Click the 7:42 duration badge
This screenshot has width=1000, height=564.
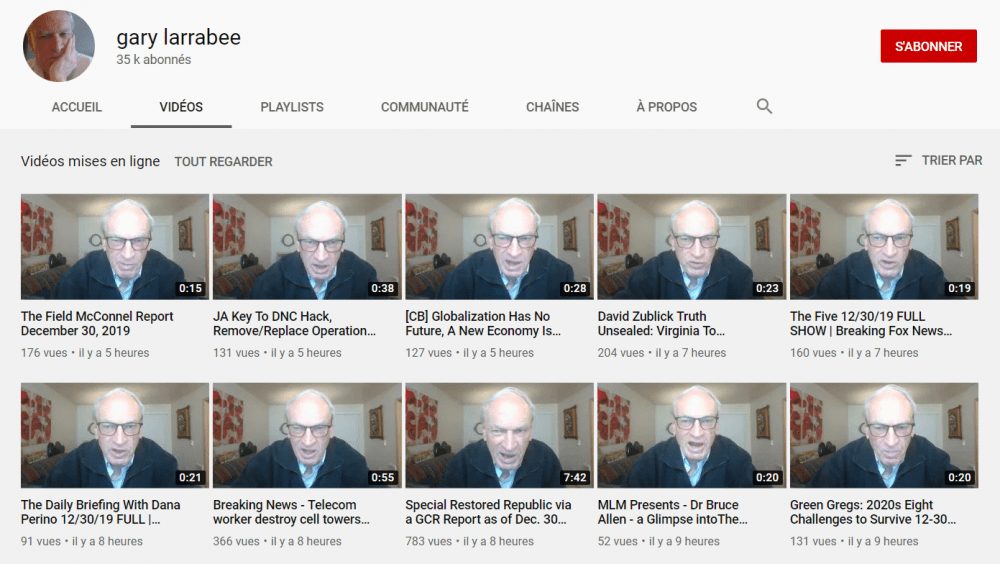[575, 477]
